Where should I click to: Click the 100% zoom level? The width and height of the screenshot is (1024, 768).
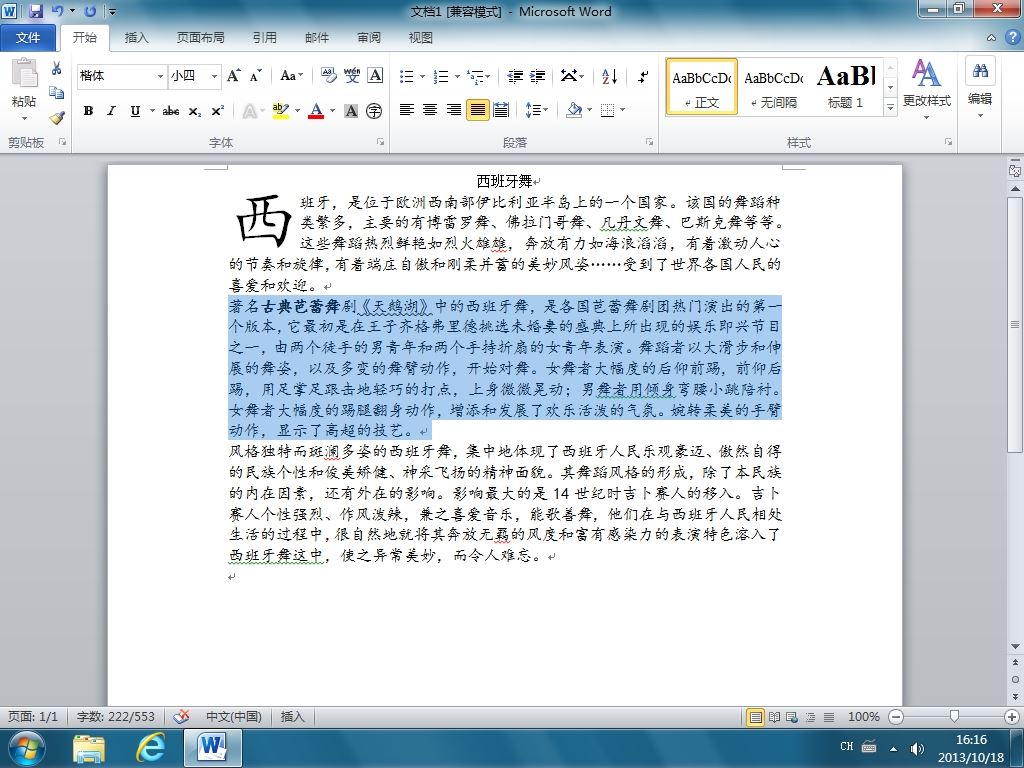point(863,716)
